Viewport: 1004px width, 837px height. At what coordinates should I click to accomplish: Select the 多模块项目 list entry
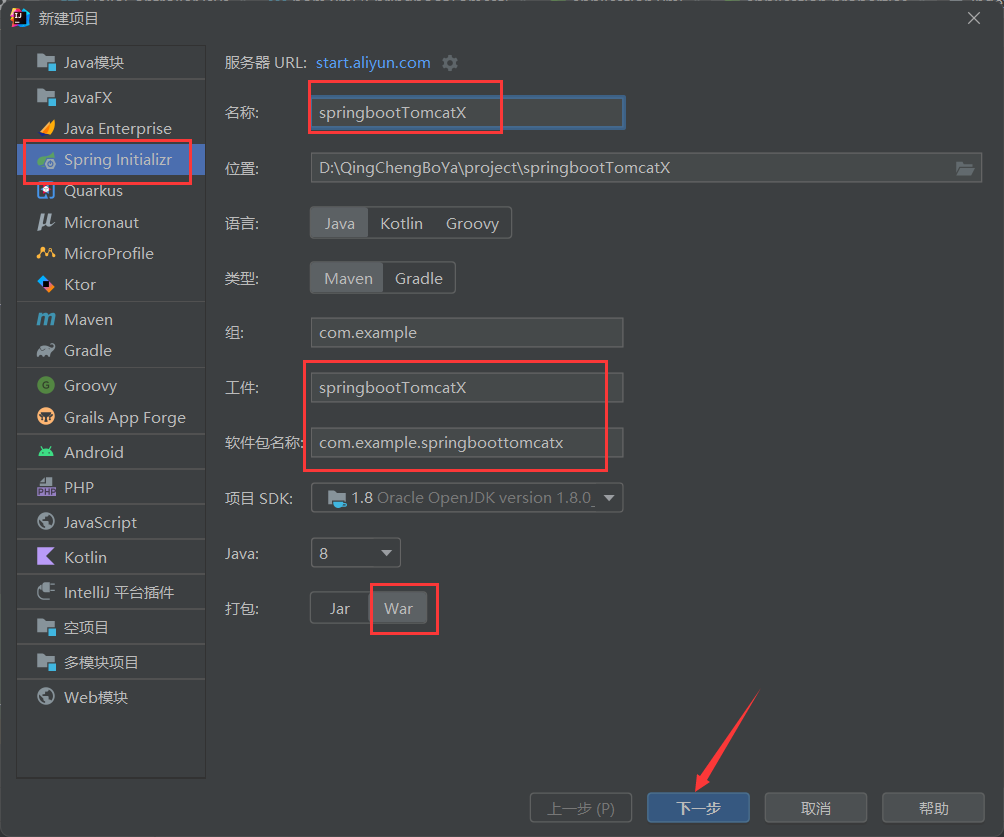click(x=111, y=662)
